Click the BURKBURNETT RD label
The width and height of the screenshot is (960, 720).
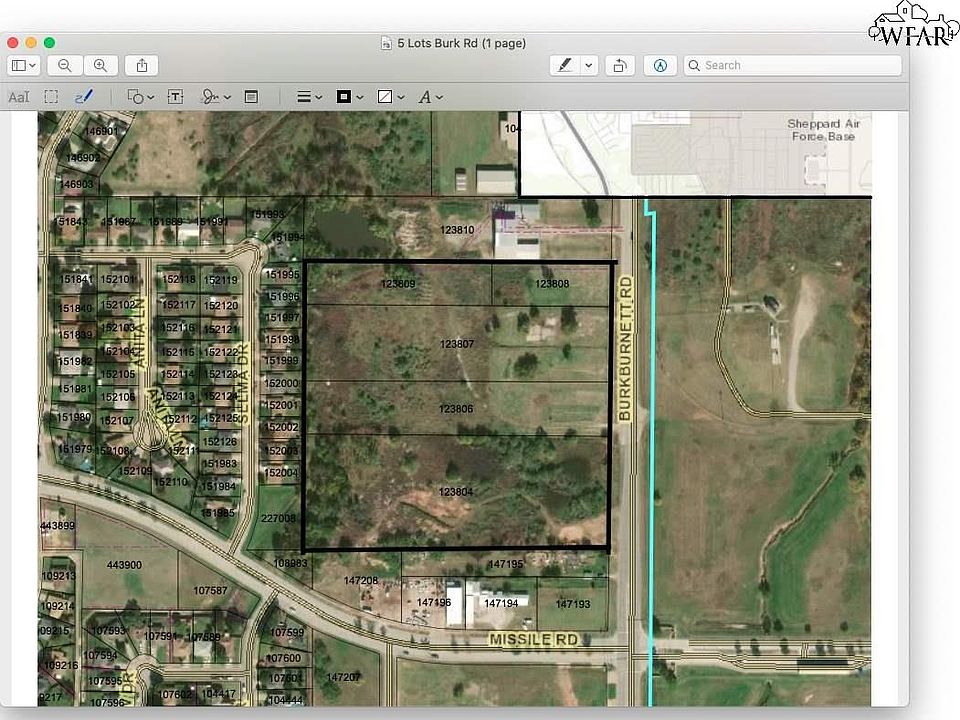tap(624, 349)
